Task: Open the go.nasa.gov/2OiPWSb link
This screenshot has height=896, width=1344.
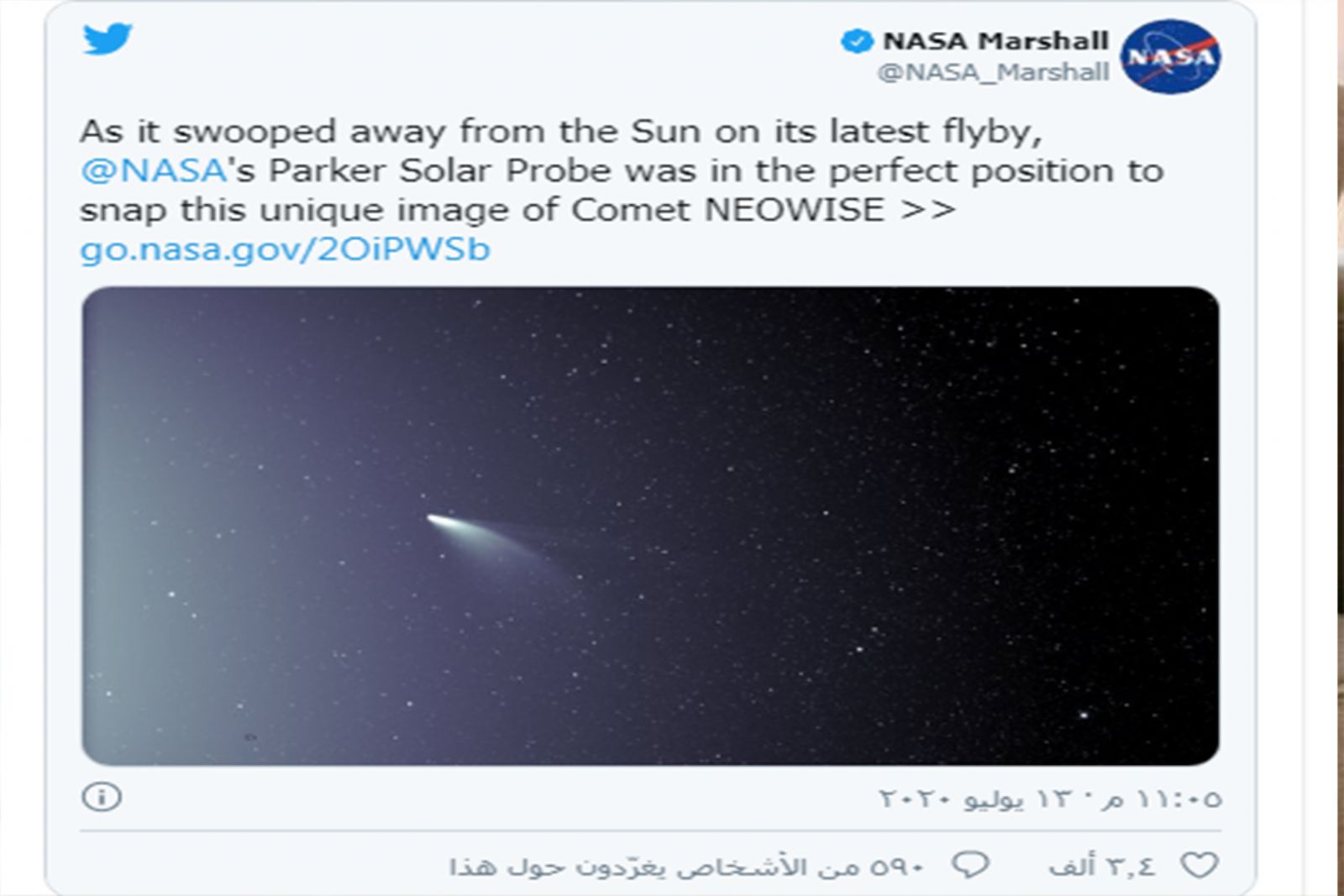Action: (x=285, y=249)
